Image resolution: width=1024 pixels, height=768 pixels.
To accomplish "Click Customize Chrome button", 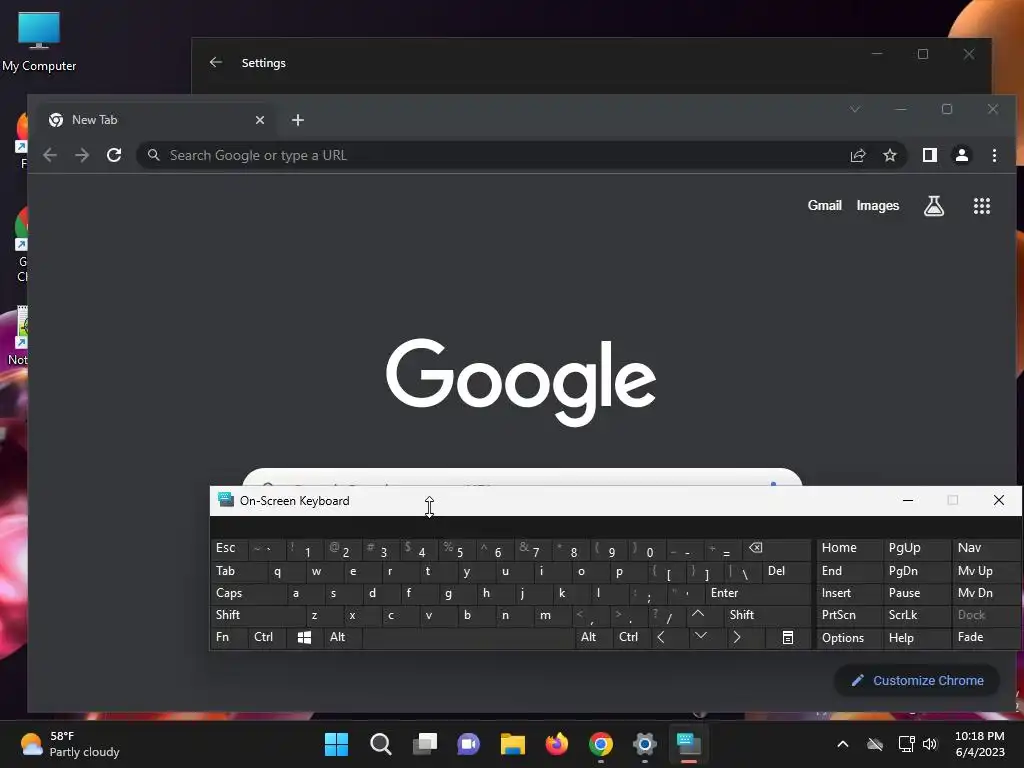I will coord(917,680).
